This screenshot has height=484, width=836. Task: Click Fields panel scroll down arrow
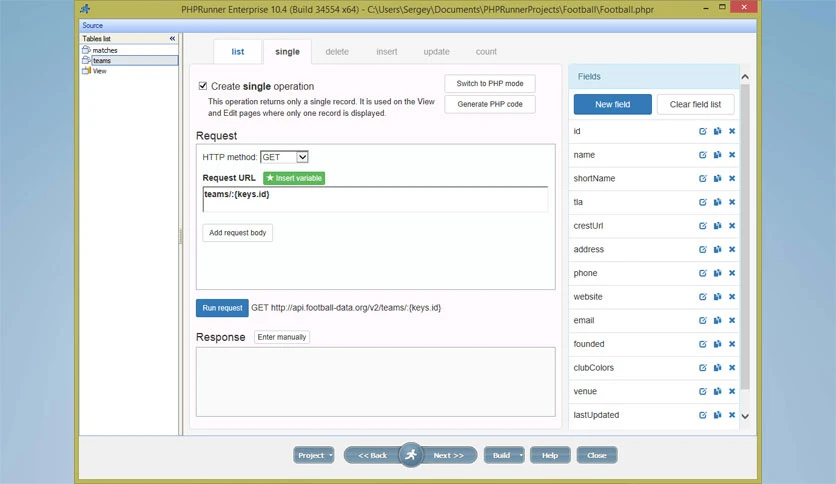tap(745, 416)
